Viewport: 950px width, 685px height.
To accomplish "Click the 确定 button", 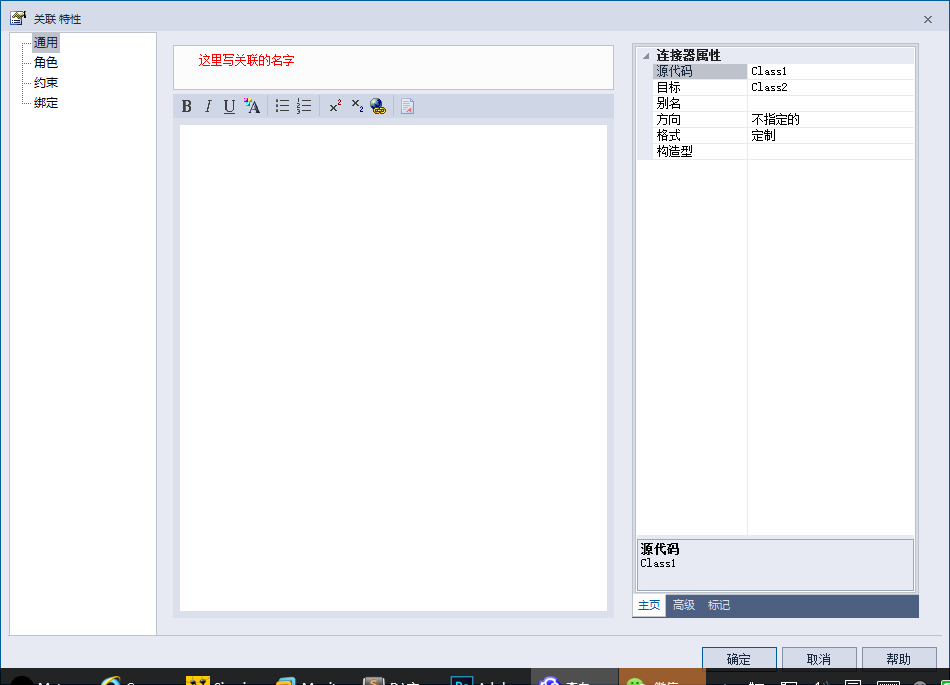I will 739,659.
